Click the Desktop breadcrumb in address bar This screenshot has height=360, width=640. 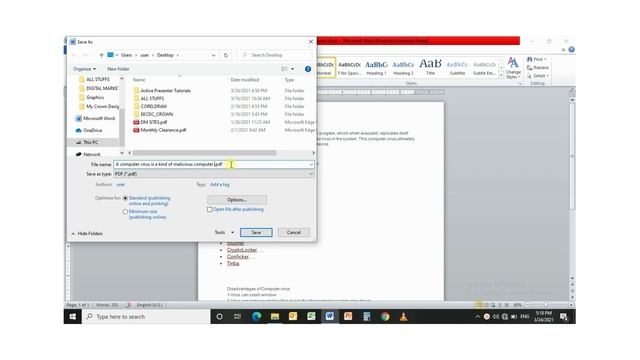(165, 55)
